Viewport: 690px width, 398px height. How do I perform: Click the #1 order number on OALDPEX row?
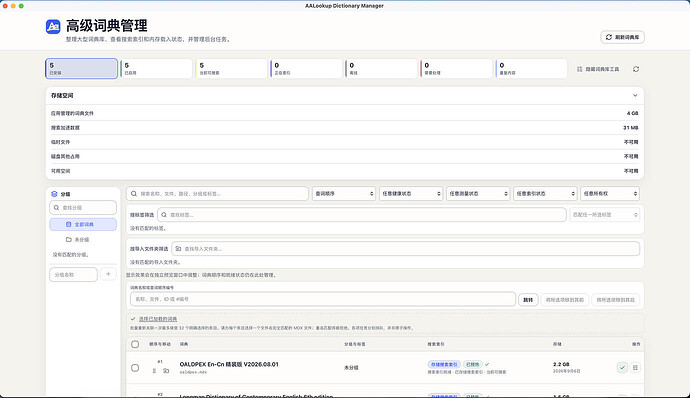pyautogui.click(x=160, y=362)
